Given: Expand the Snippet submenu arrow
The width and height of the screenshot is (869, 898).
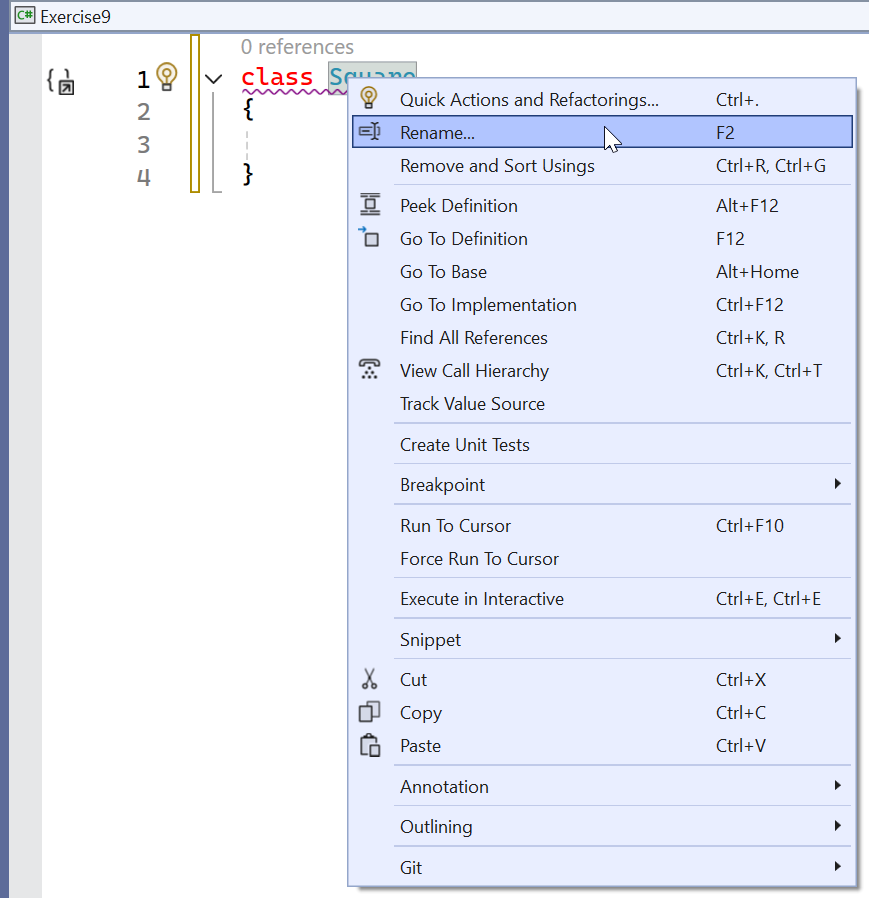Looking at the screenshot, I should pyautogui.click(x=837, y=638).
